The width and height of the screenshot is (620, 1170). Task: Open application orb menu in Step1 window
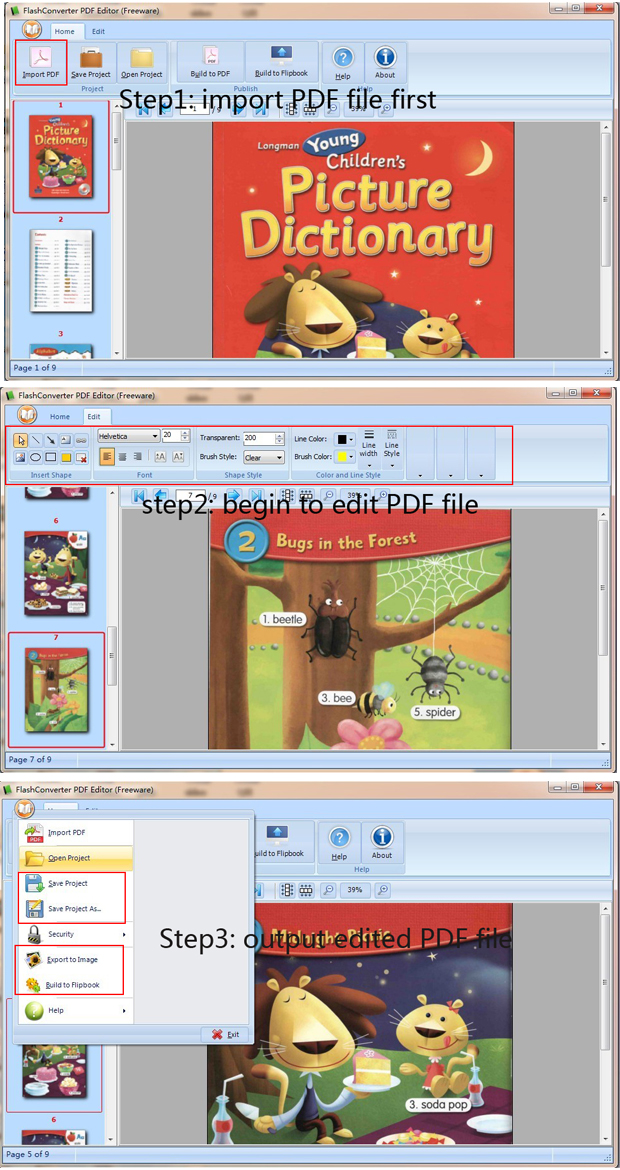pyautogui.click(x=32, y=30)
